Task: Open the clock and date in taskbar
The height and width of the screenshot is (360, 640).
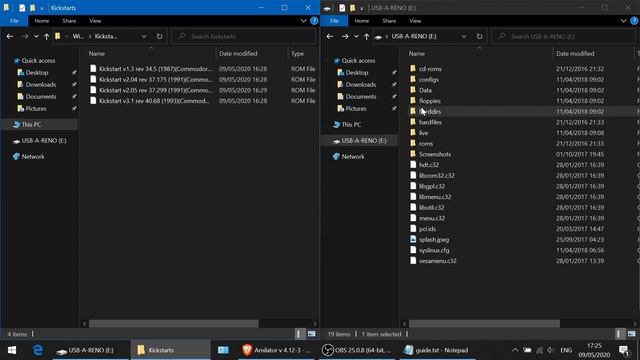Action: (x=594, y=350)
